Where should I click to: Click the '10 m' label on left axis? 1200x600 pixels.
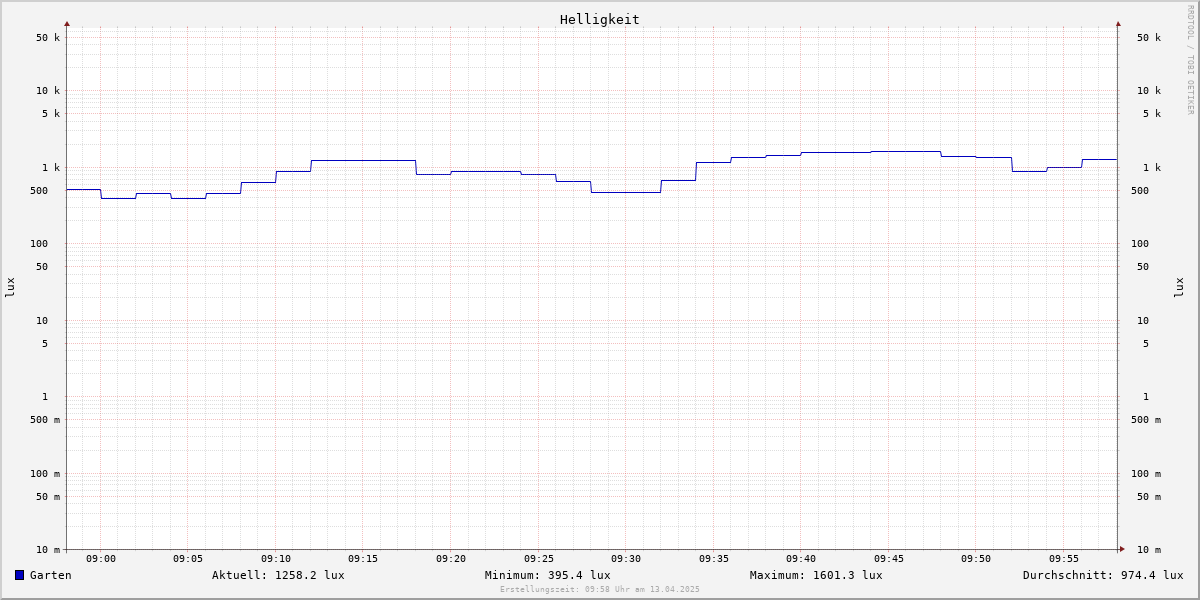48,550
